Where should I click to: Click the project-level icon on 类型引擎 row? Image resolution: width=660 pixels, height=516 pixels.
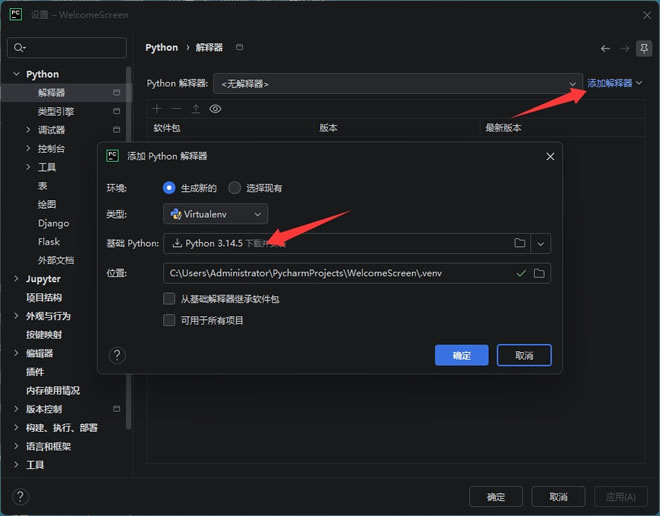tap(117, 111)
